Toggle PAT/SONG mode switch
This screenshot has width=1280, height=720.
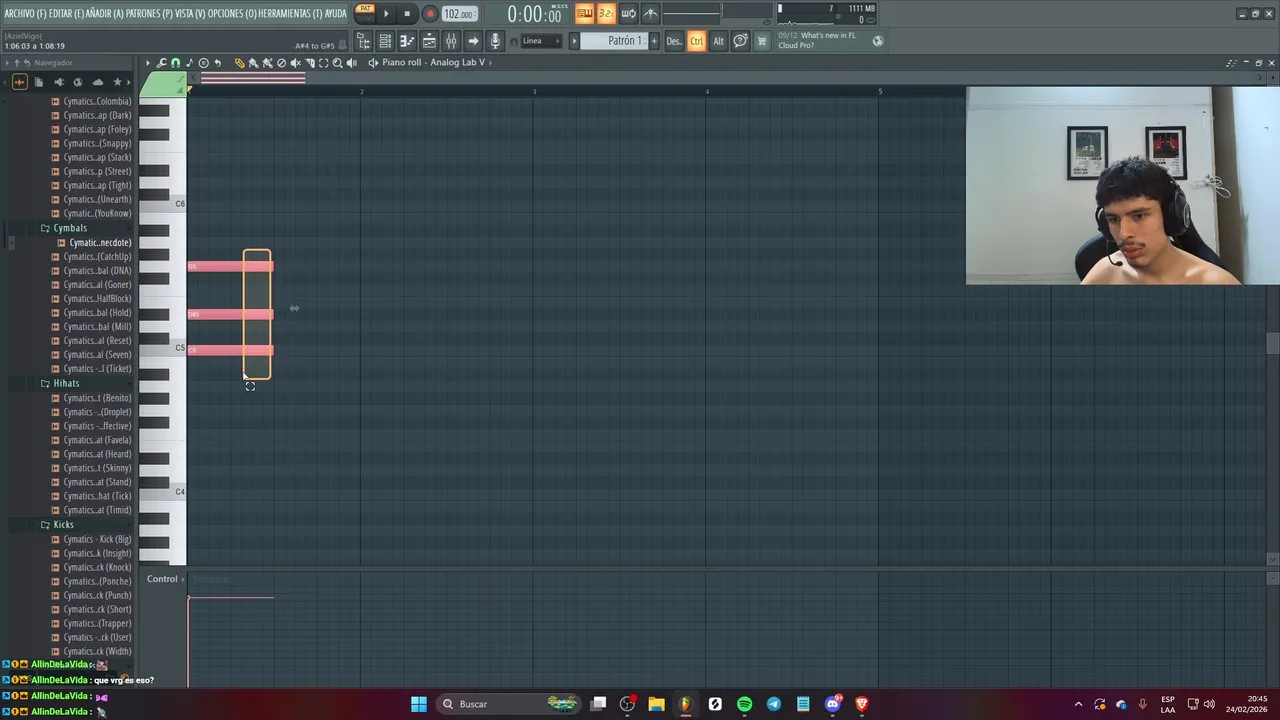(365, 13)
